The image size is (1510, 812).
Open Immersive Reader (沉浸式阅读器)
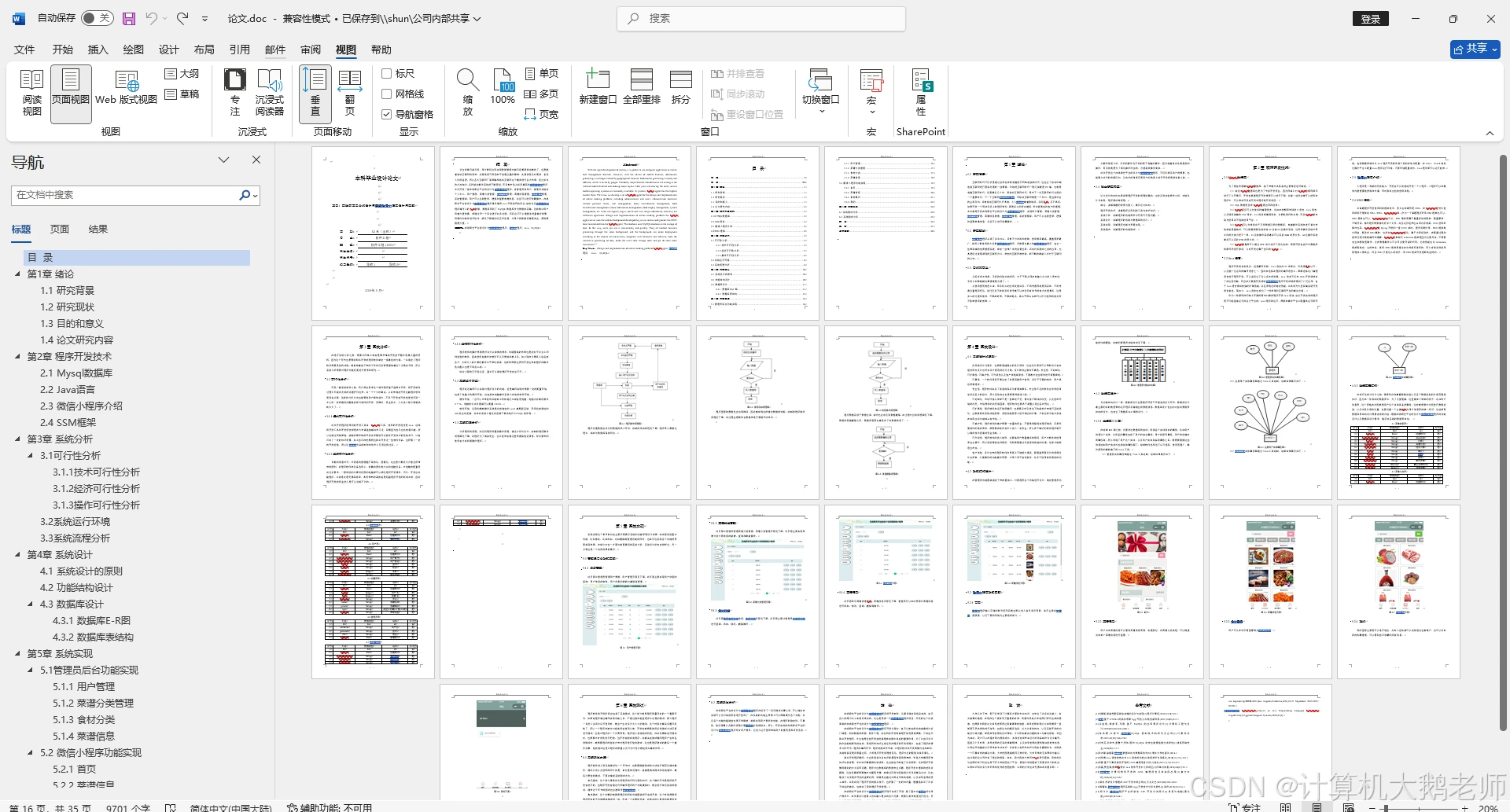270,93
